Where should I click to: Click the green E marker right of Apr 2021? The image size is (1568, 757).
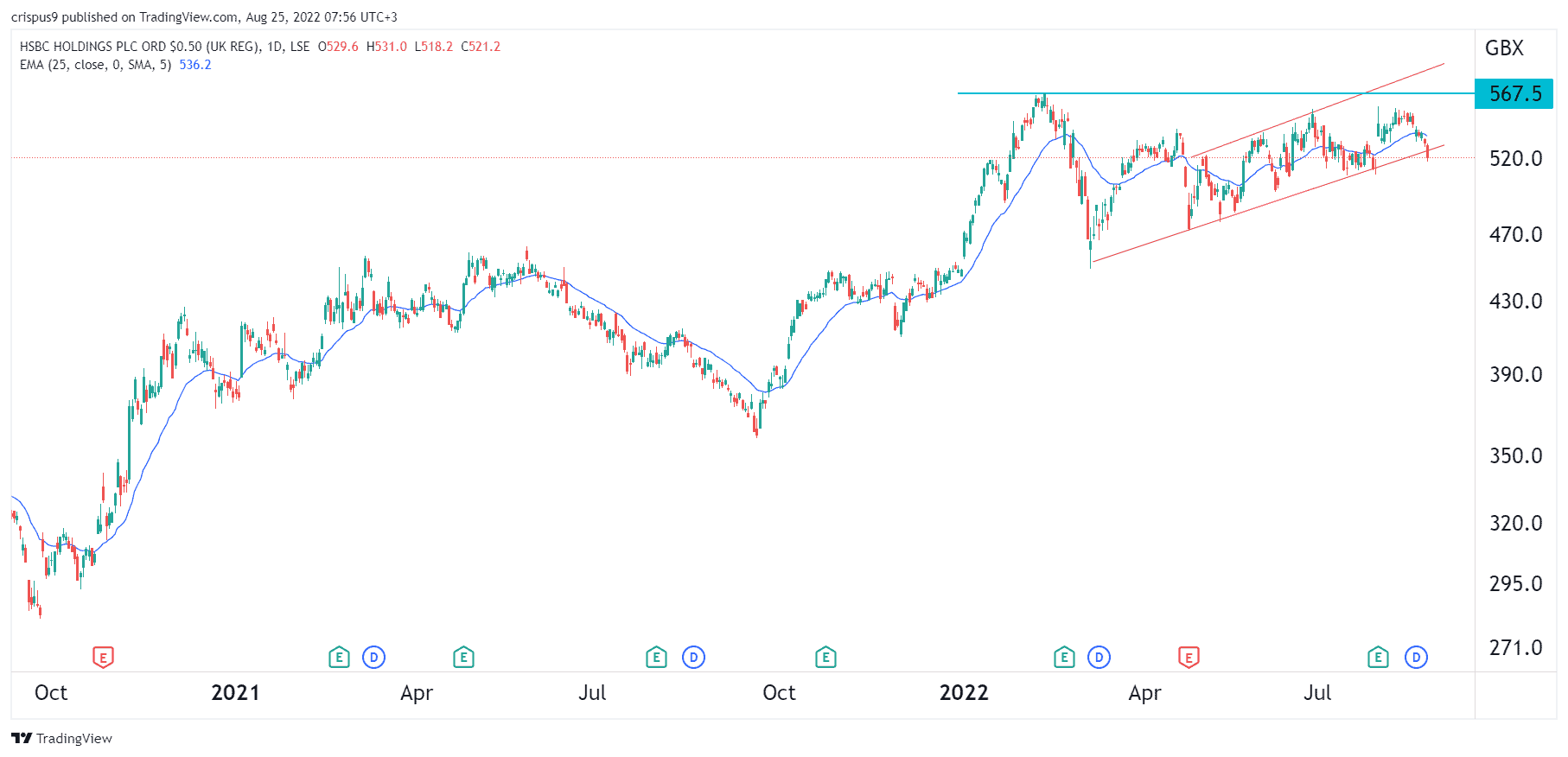[x=463, y=658]
